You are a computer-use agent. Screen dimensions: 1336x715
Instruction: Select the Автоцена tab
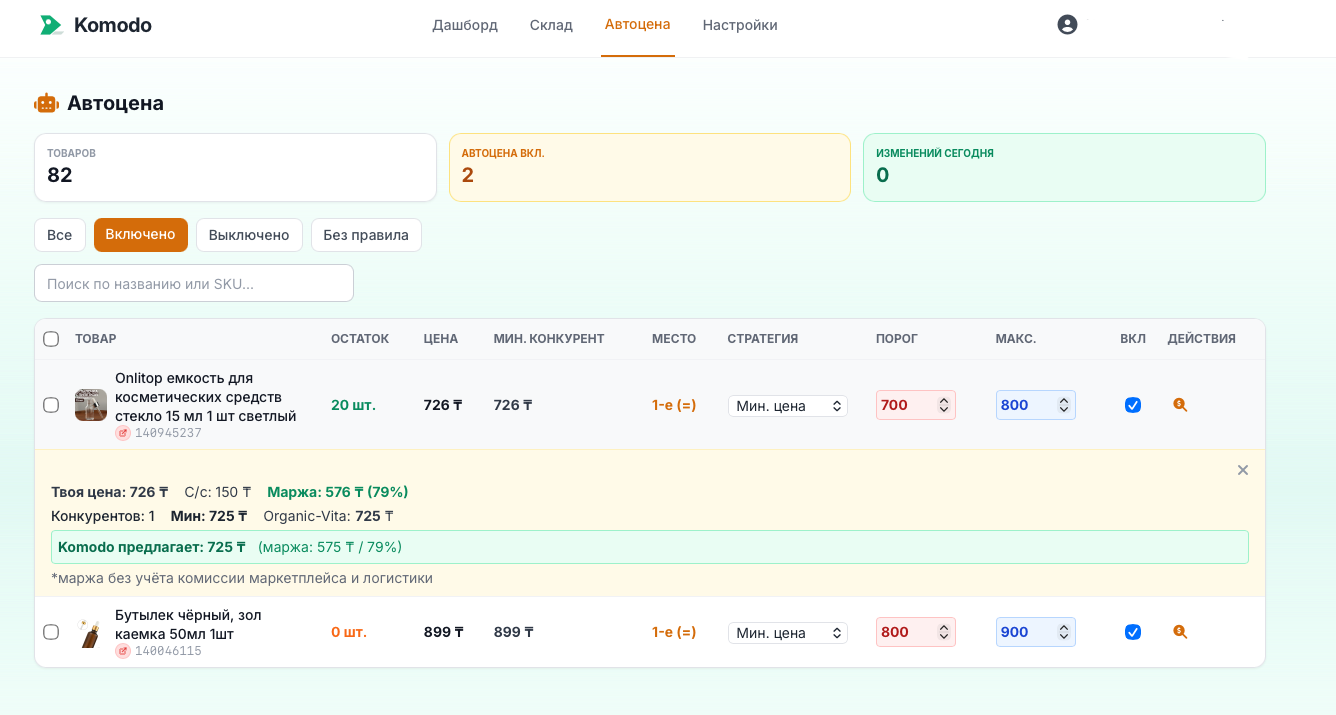coord(638,25)
